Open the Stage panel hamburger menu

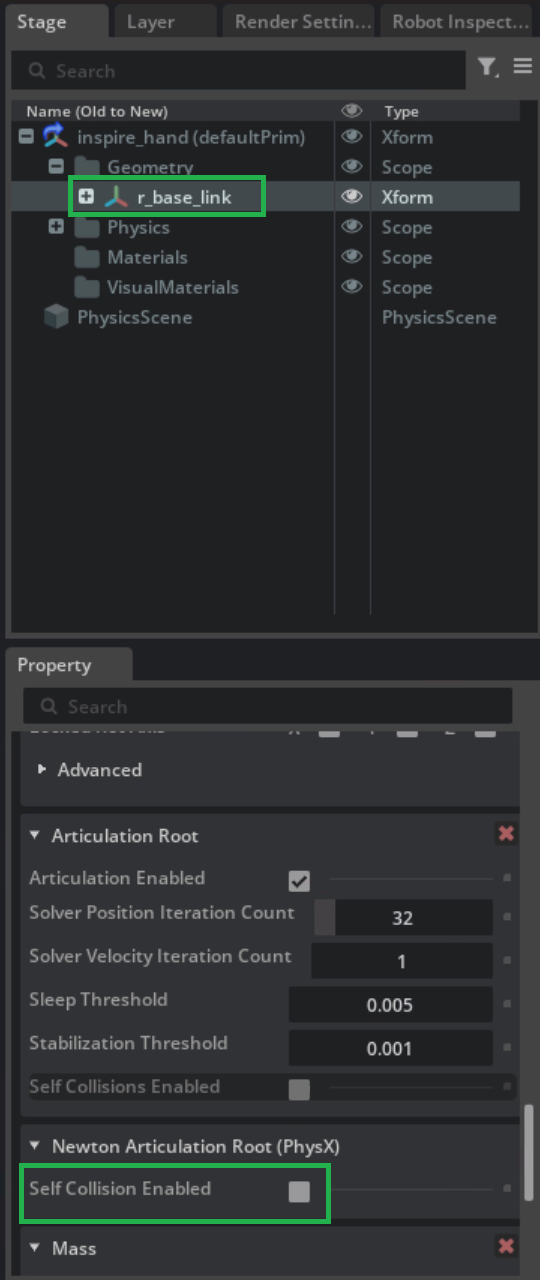click(x=522, y=66)
